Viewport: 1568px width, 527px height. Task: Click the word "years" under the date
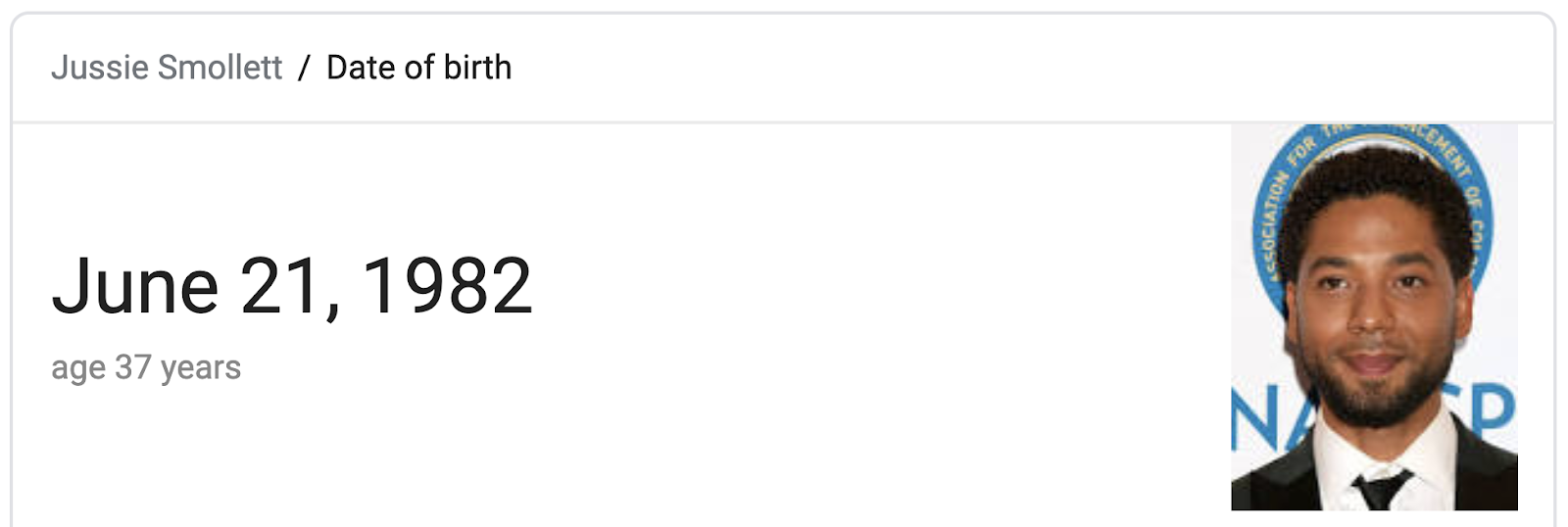pos(201,368)
